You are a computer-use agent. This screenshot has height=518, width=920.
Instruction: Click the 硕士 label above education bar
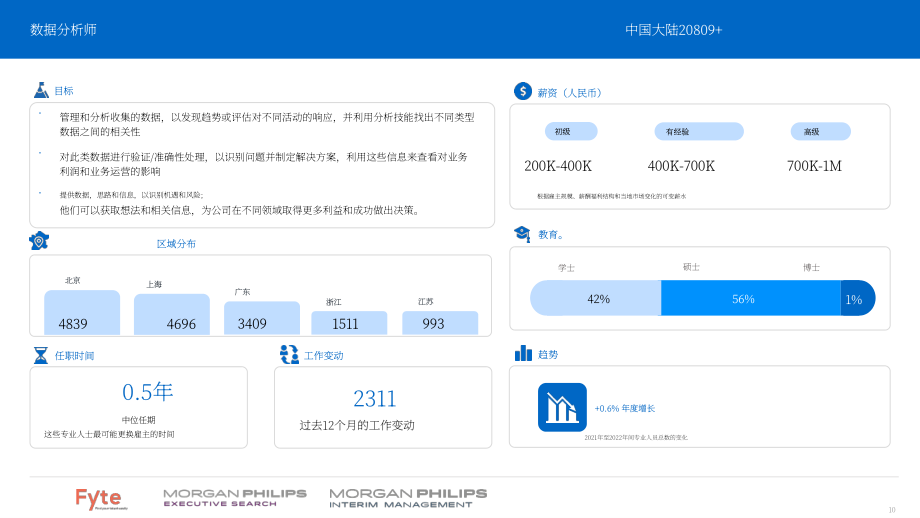691,267
